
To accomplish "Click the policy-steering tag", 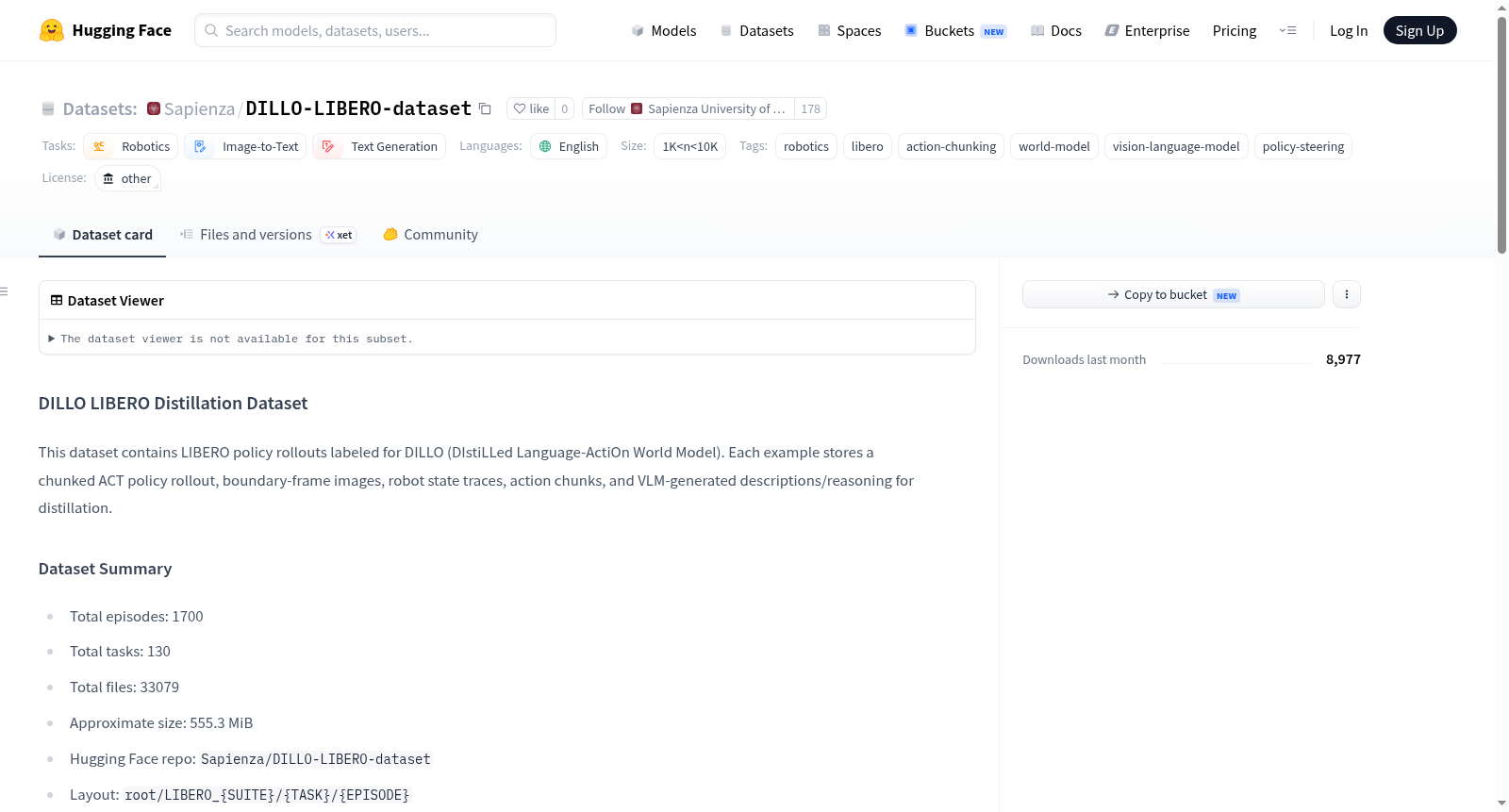I will click(1303, 146).
